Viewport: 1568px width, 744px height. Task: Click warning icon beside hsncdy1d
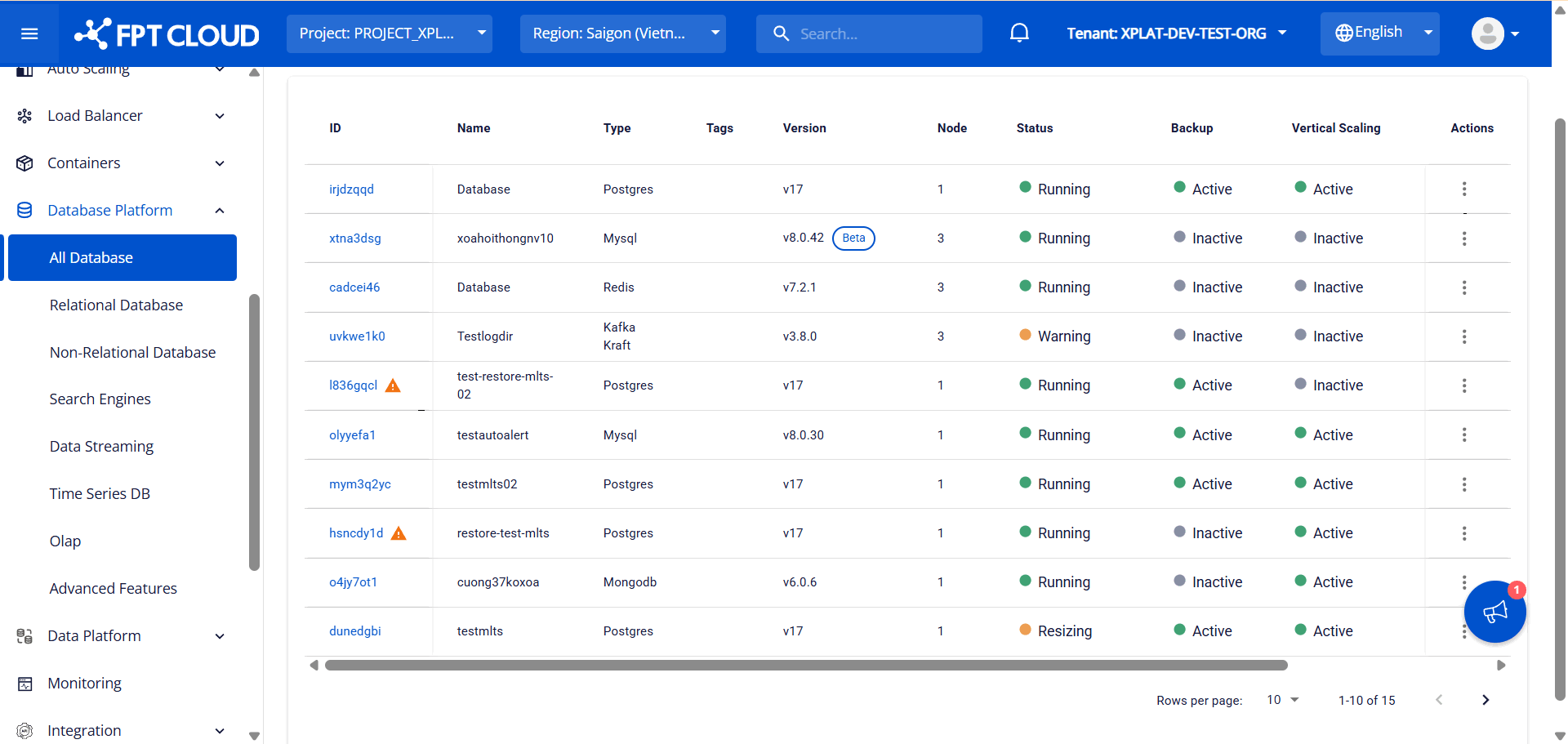tap(399, 533)
